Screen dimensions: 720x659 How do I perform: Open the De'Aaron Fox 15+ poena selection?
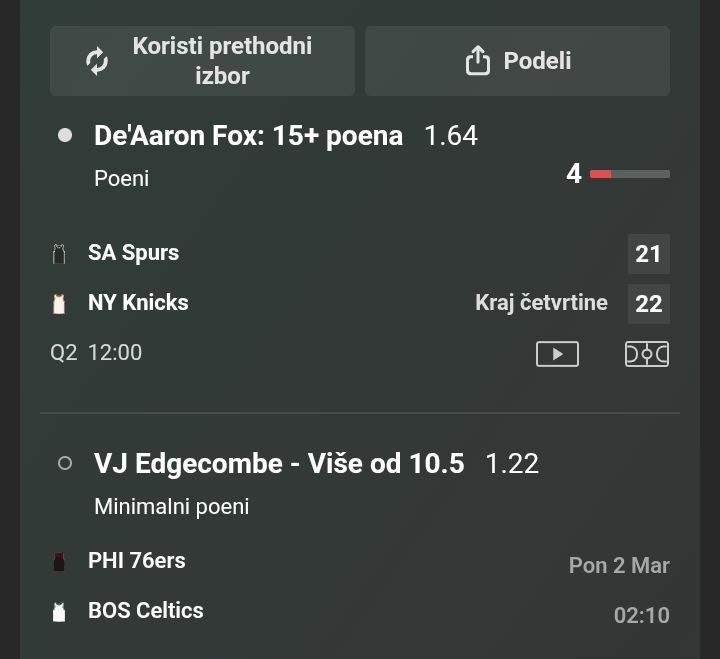point(248,135)
